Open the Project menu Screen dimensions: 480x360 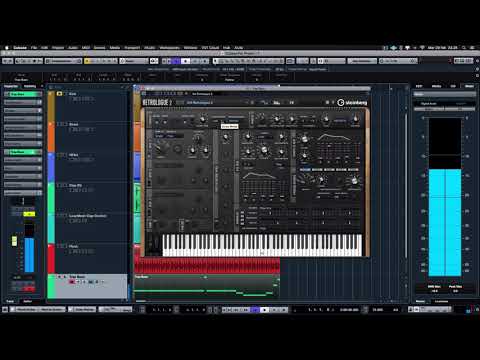(x=58, y=48)
